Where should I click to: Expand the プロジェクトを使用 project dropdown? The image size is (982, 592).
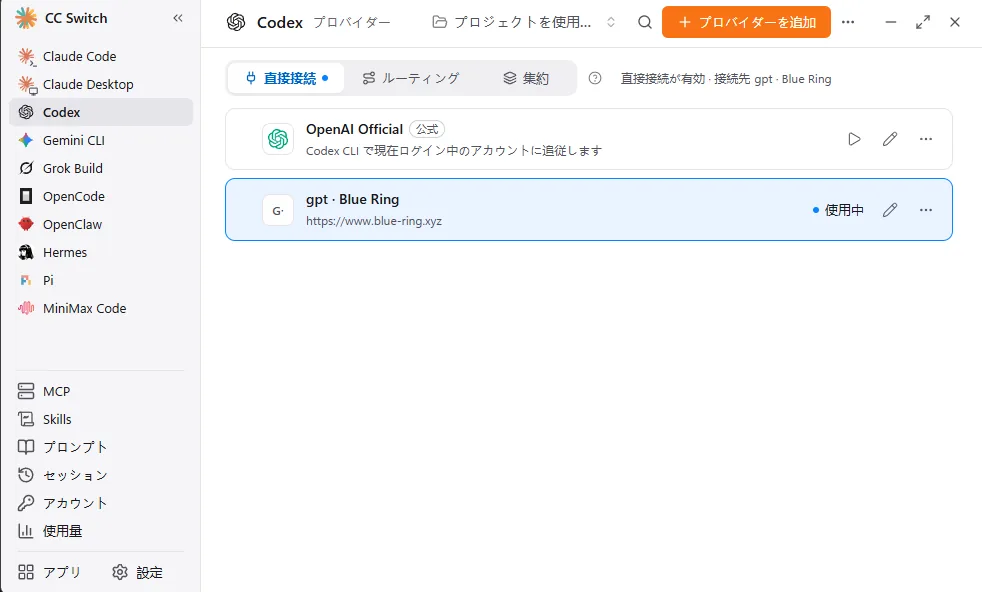click(524, 22)
